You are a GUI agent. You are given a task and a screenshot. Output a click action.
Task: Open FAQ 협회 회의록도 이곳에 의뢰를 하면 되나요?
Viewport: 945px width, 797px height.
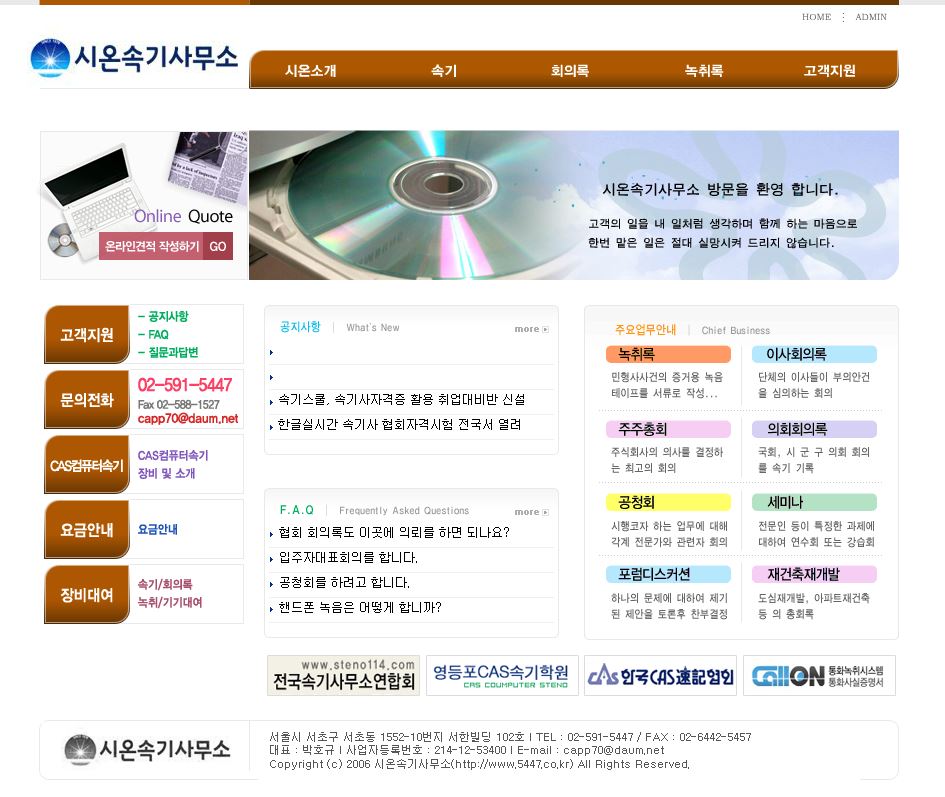(x=394, y=533)
